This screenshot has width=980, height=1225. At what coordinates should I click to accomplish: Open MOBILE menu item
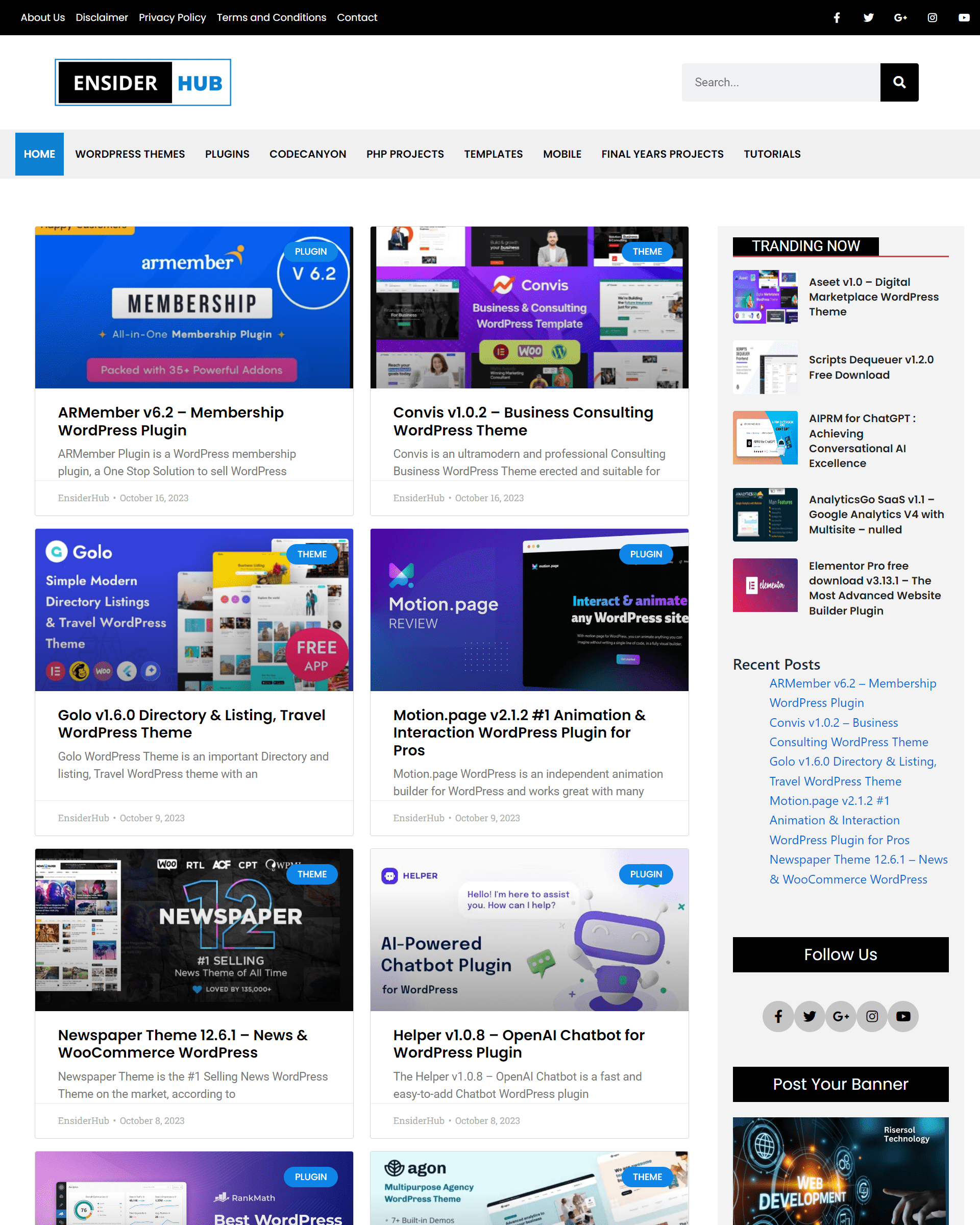pyautogui.click(x=562, y=154)
